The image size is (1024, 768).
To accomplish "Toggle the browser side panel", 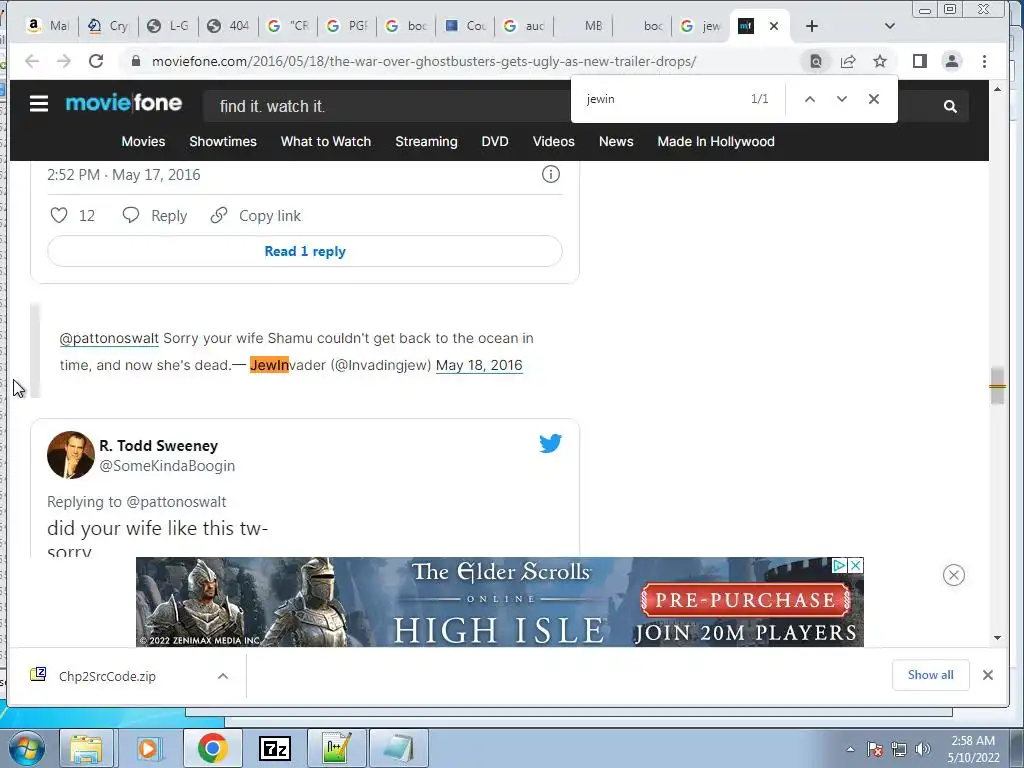I will tap(920, 61).
